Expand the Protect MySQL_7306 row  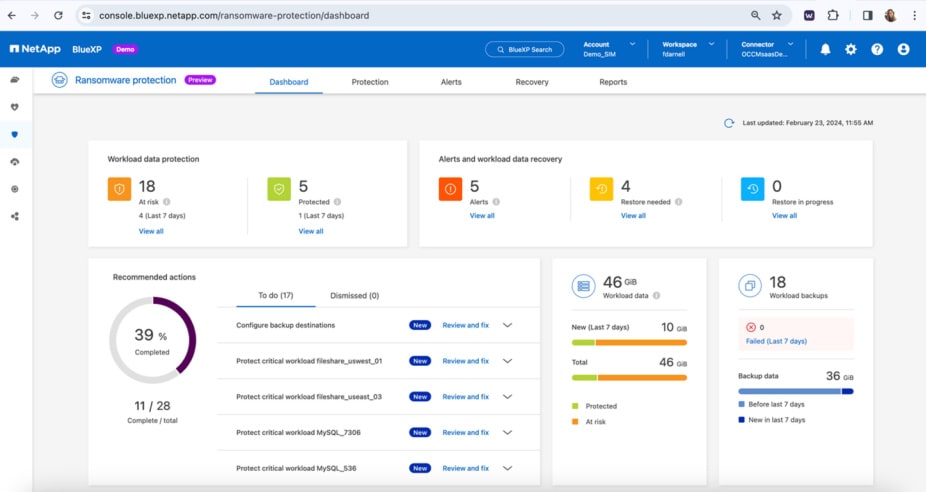(507, 433)
